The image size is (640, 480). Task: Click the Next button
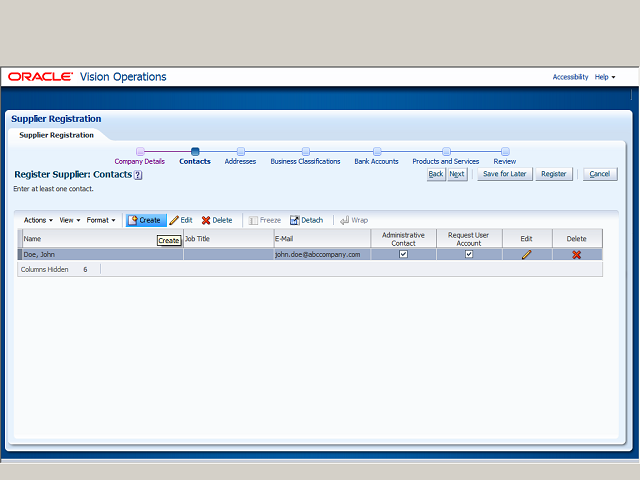coord(457,174)
